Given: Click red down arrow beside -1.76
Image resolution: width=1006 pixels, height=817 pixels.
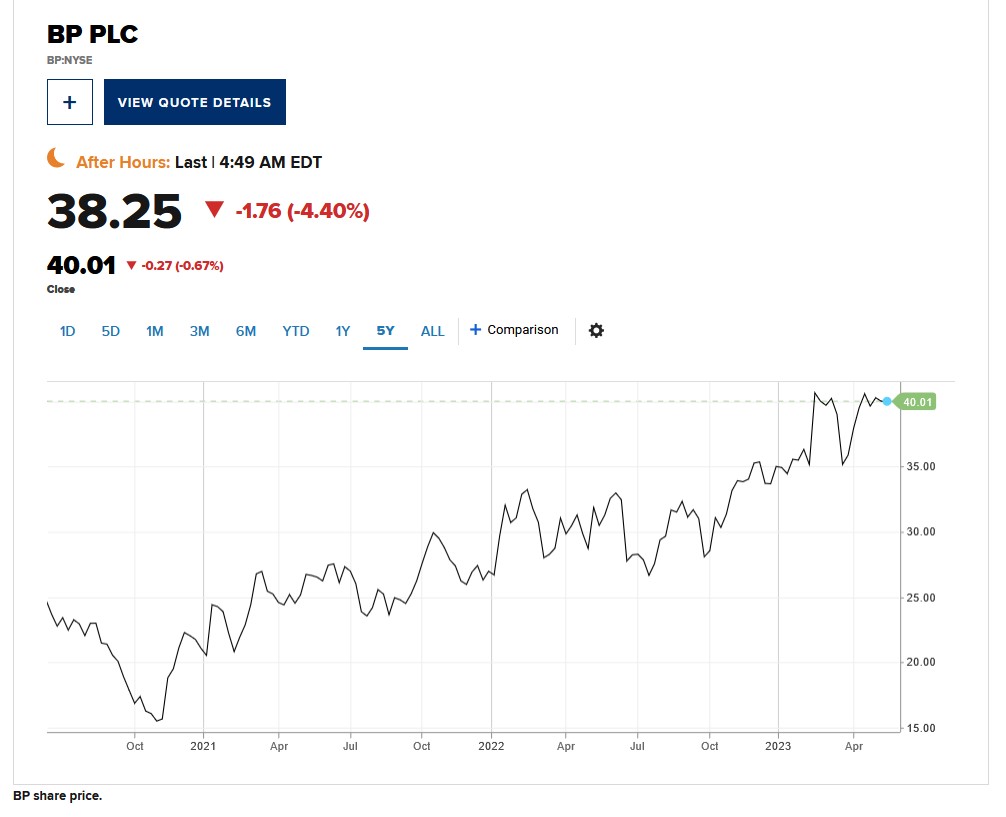Looking at the screenshot, I should [214, 209].
